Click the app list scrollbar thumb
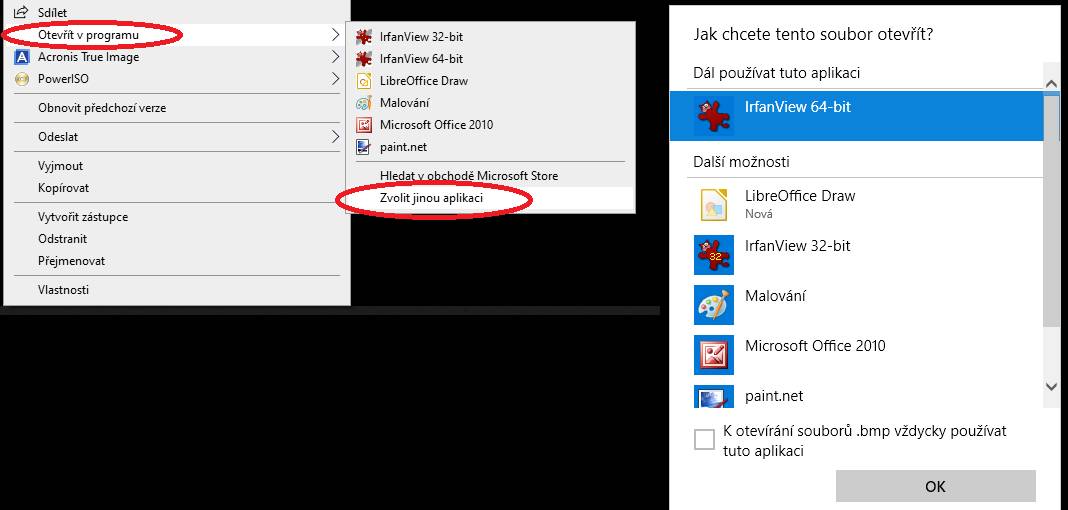The image size is (1068, 510). point(1051,211)
